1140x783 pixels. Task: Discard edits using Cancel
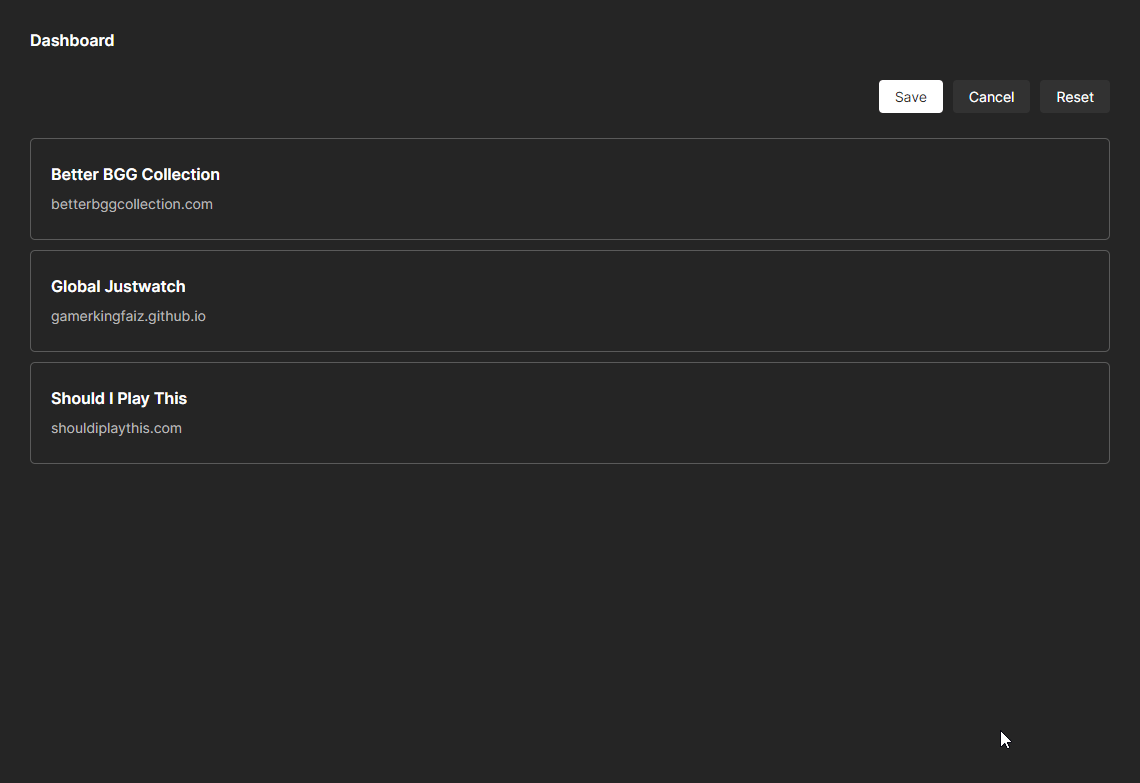(x=991, y=96)
